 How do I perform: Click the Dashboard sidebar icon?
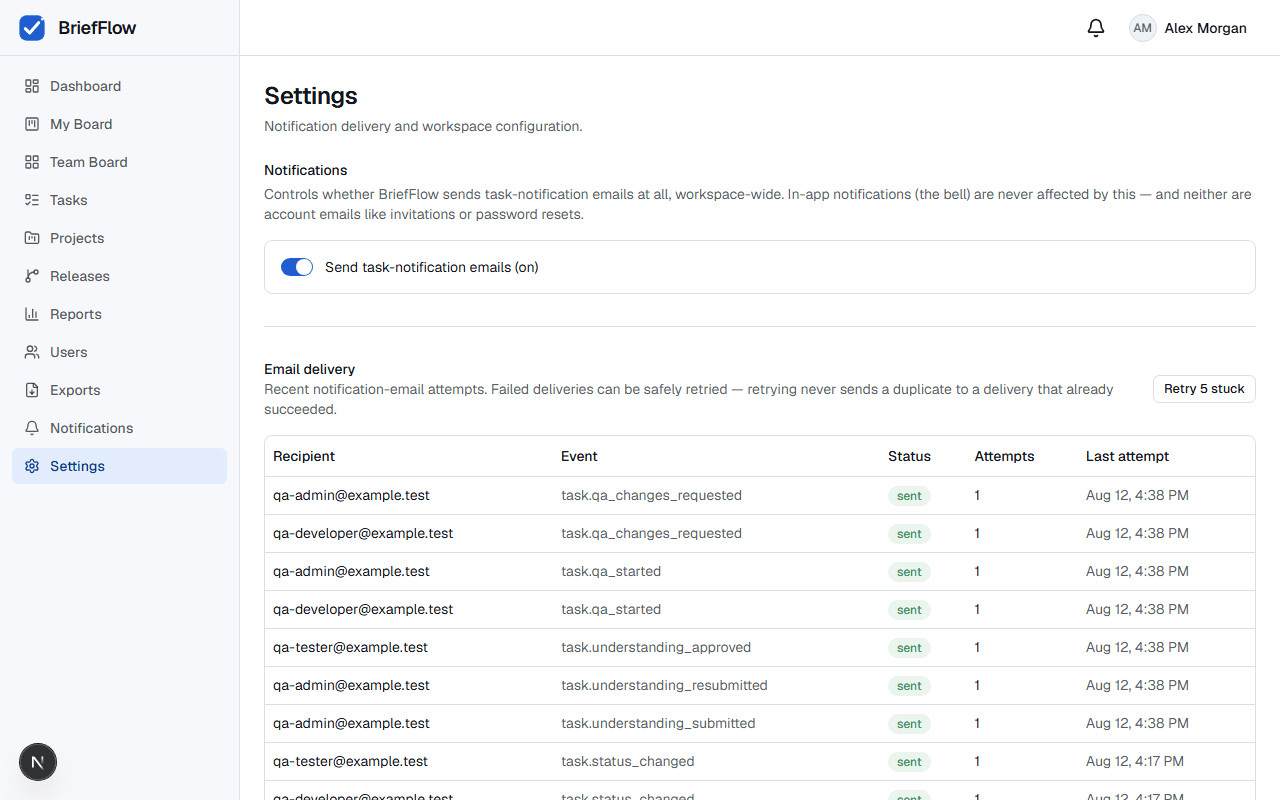pos(32,86)
